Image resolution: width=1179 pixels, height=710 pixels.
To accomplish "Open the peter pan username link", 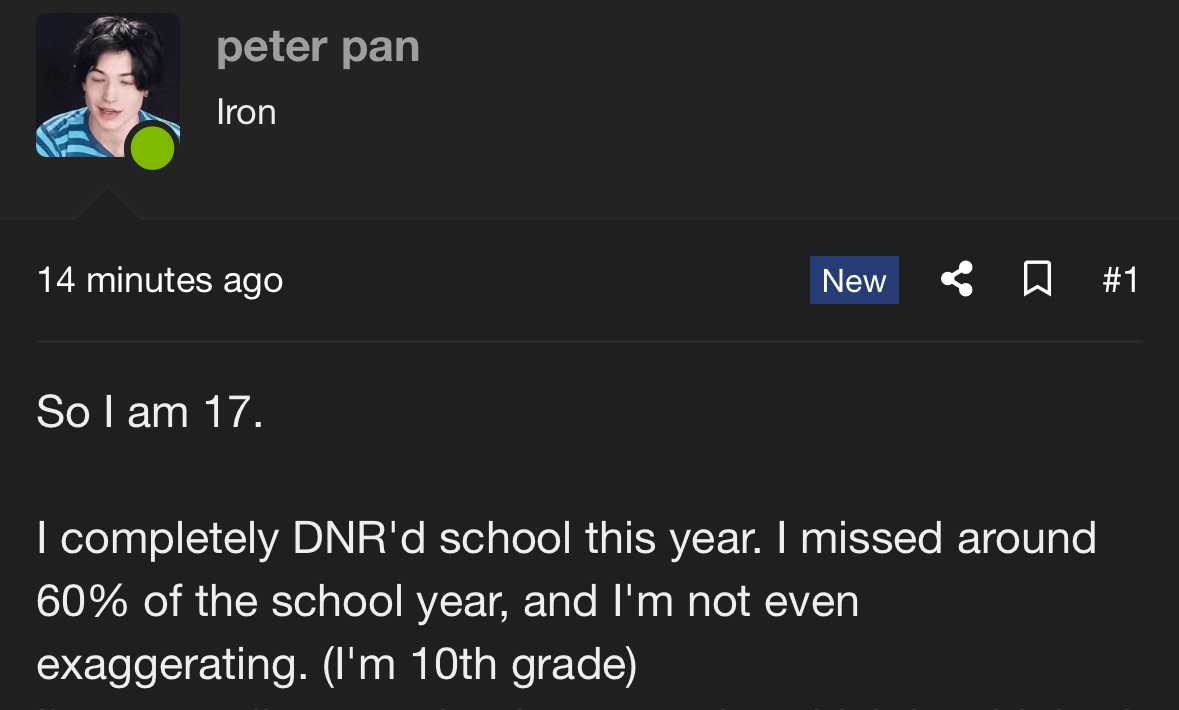I will [317, 47].
